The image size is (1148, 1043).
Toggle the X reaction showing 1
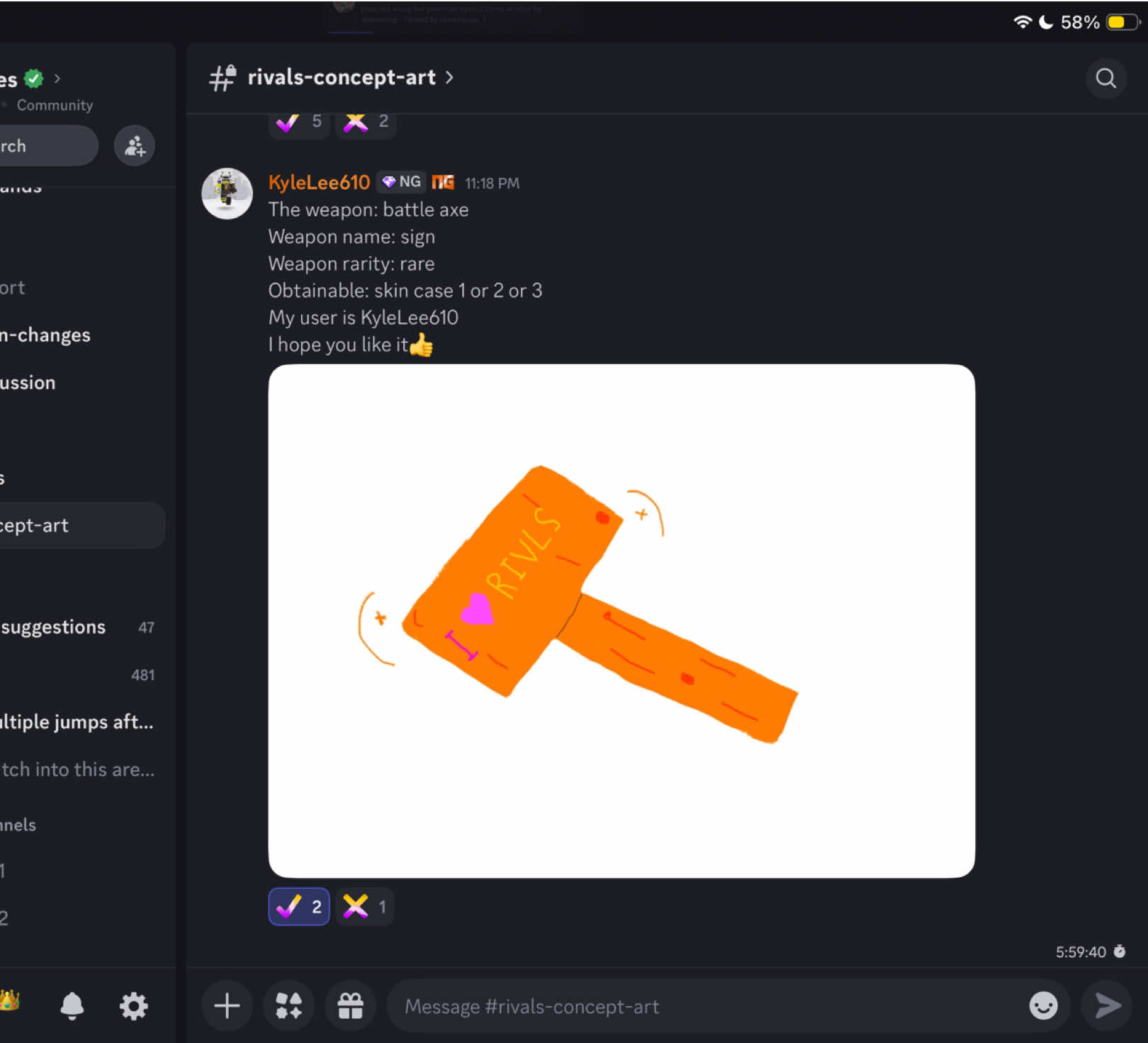point(364,906)
